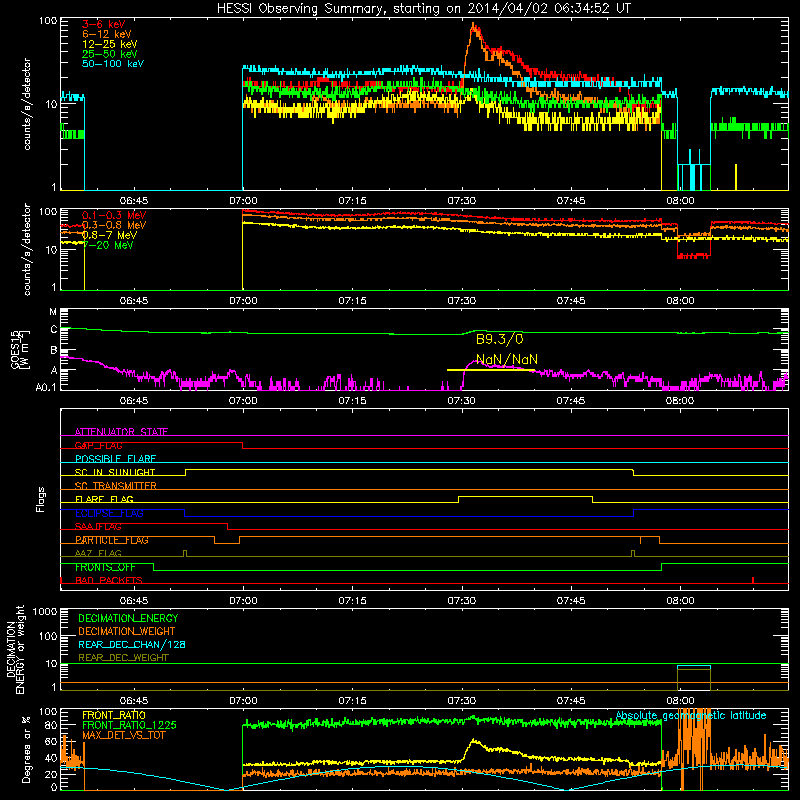
Task: Click the FRONT_RATIO_1225 legend label
Action: pyautogui.click(x=130, y=725)
